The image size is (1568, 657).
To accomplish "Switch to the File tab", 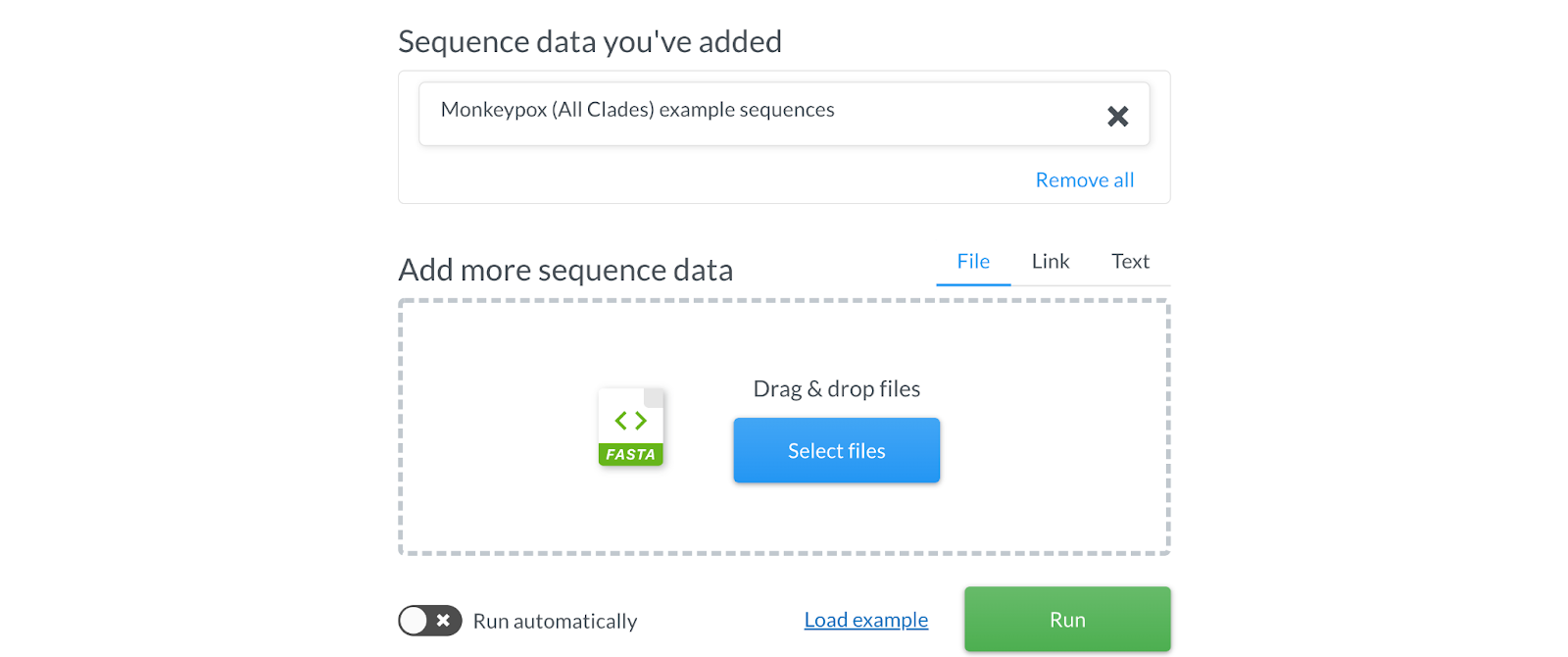I will [x=973, y=262].
